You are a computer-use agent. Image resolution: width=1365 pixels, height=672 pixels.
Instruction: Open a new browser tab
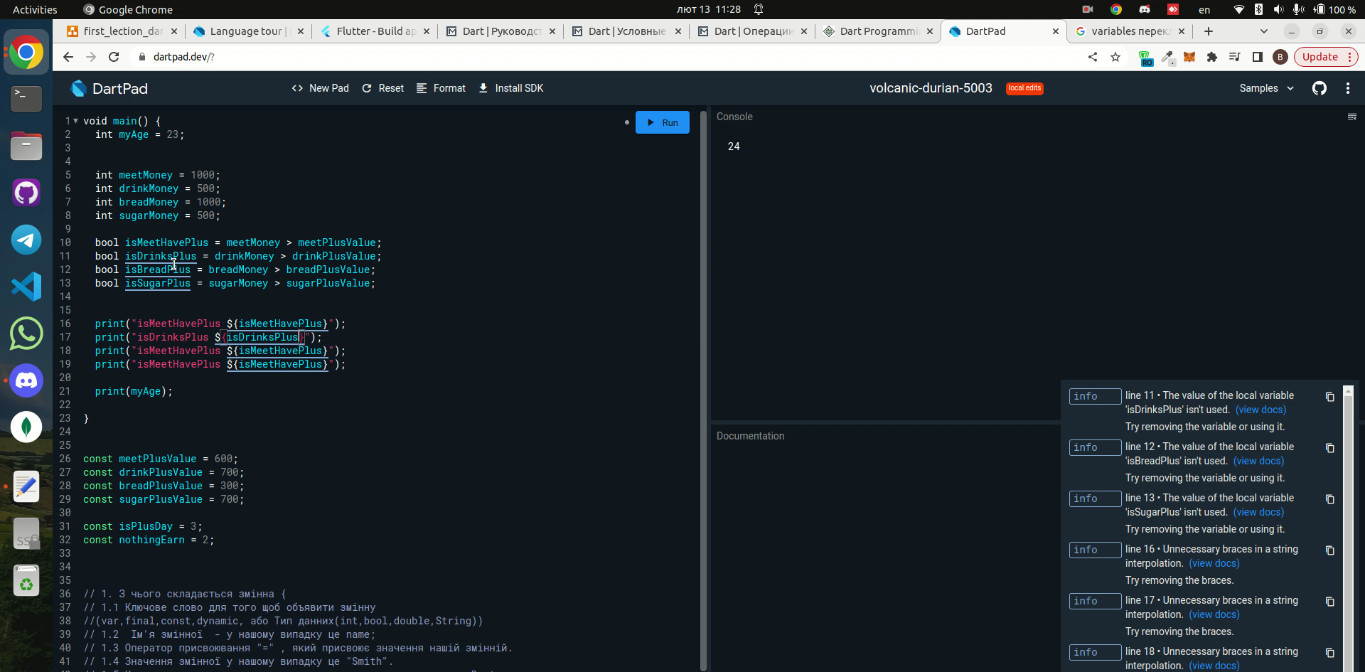pyautogui.click(x=1208, y=31)
